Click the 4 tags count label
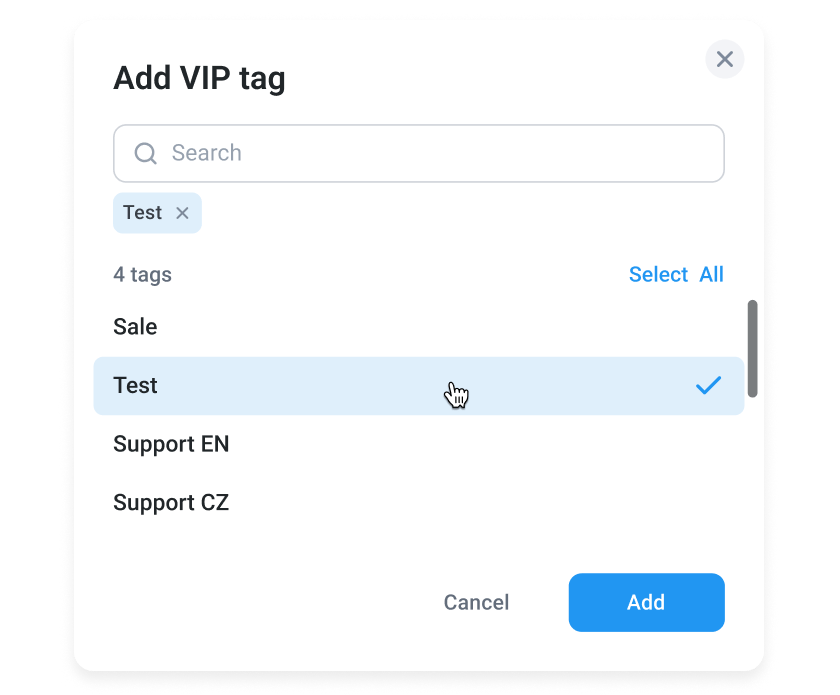The image size is (840, 695). point(142,275)
